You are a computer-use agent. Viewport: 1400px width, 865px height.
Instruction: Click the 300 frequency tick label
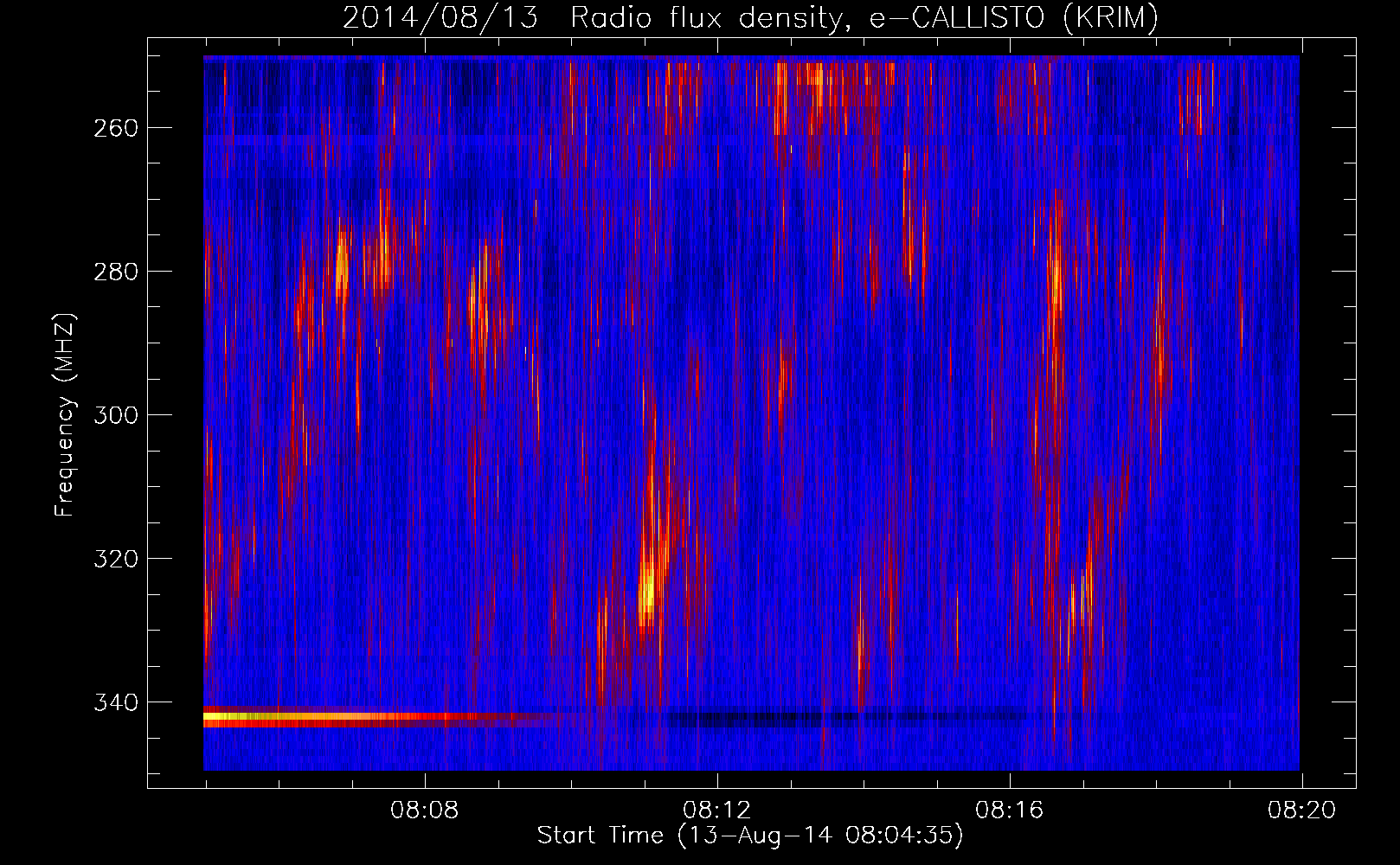tap(115, 415)
